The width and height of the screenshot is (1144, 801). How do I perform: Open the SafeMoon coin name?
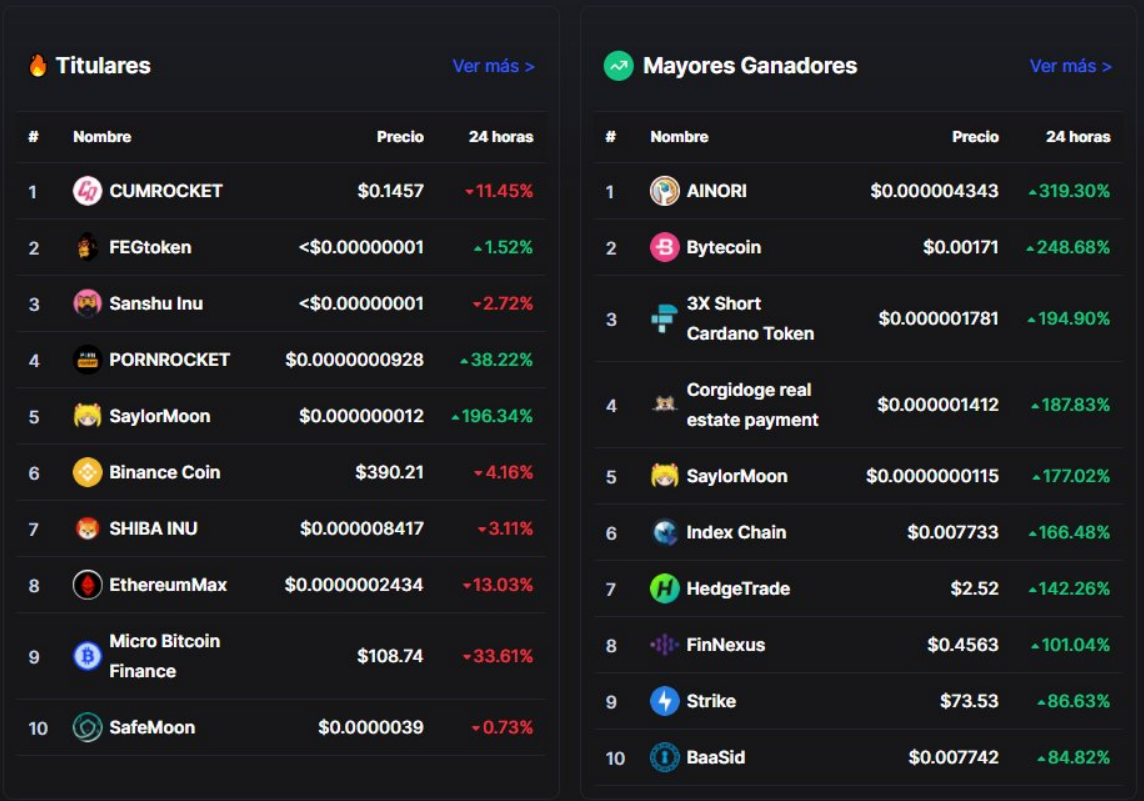pos(152,727)
